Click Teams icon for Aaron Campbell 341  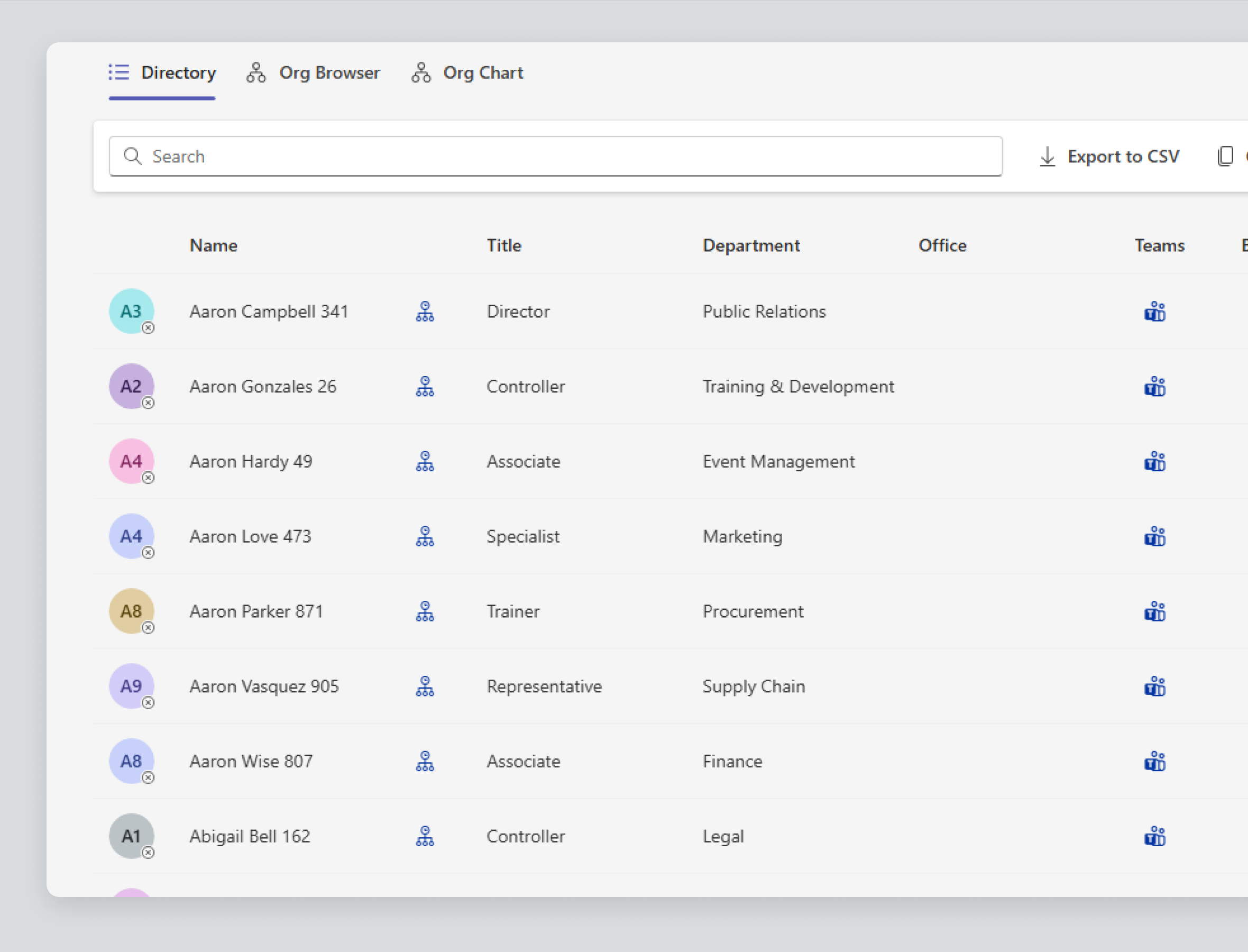coord(1154,312)
